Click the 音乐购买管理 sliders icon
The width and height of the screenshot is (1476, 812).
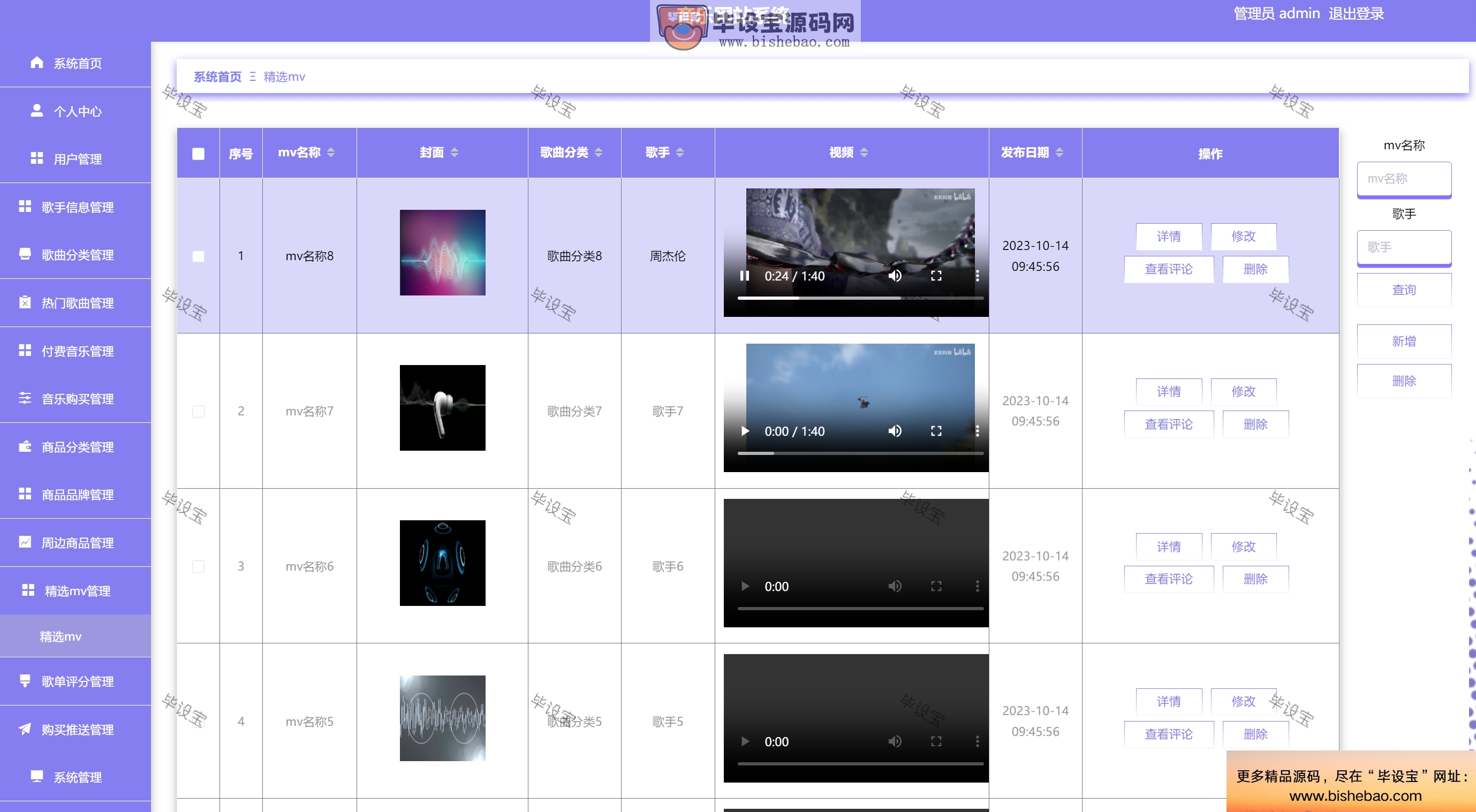25,398
